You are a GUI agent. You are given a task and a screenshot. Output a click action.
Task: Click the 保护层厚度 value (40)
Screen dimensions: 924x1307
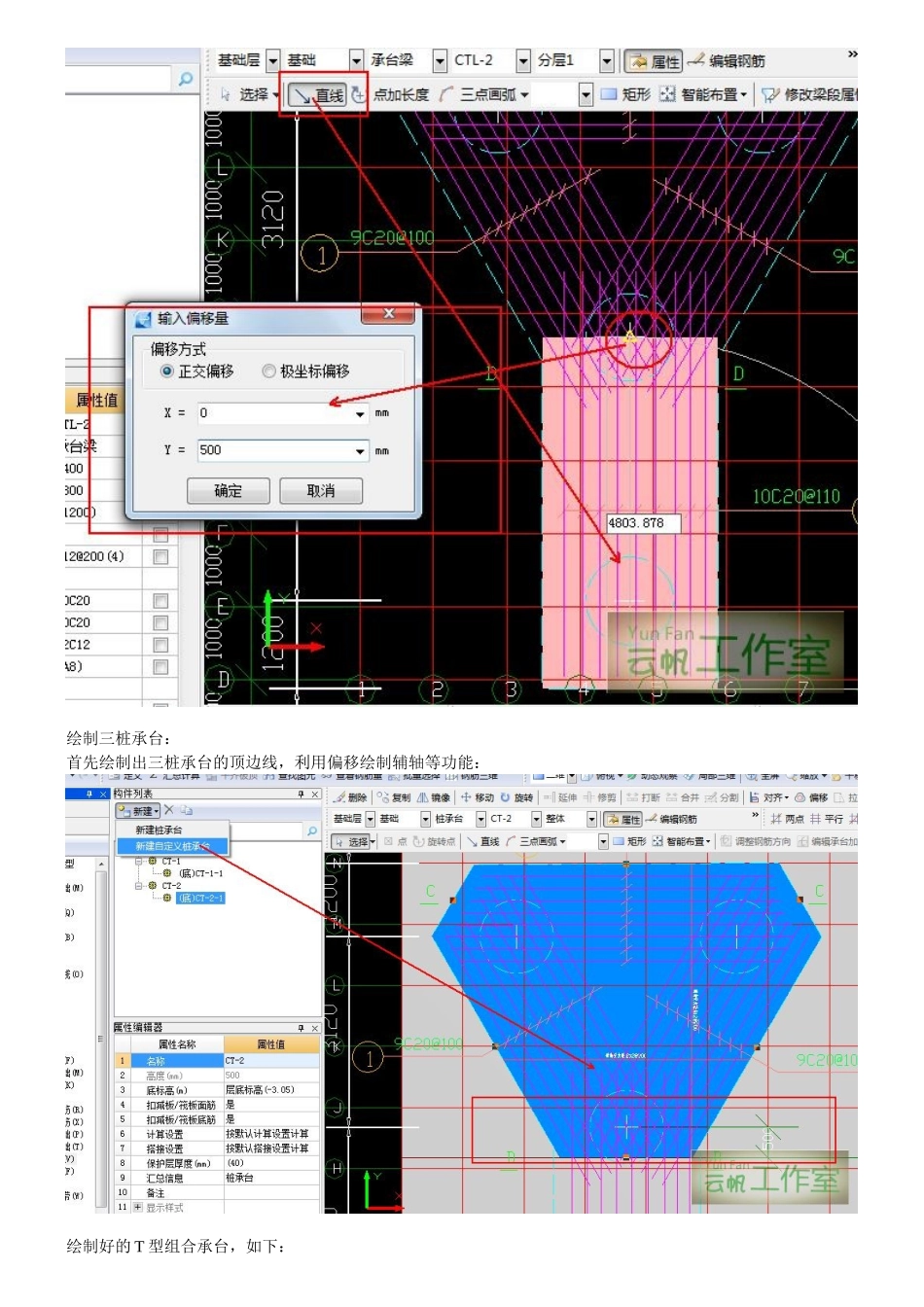coord(271,1163)
